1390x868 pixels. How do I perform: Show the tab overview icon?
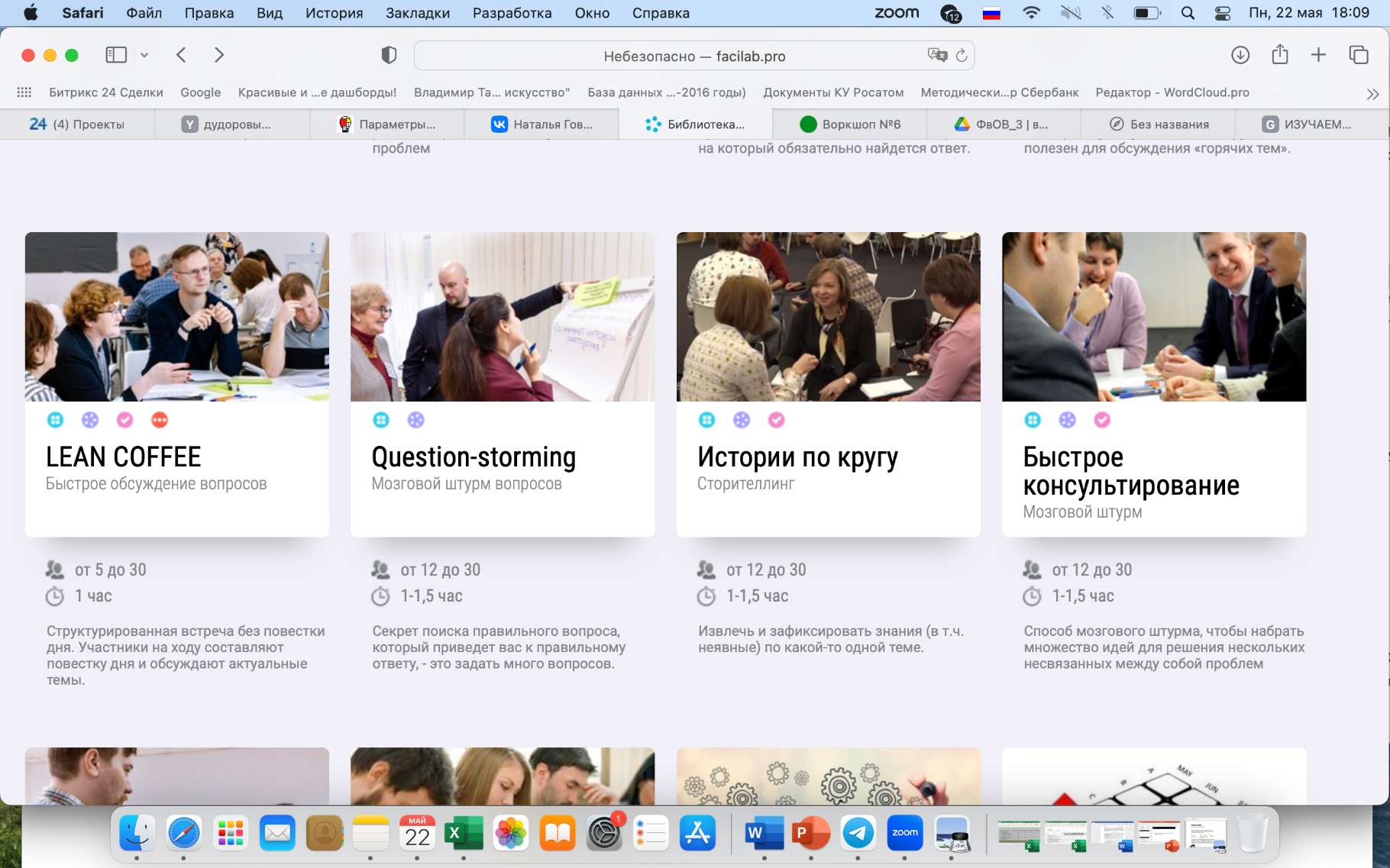click(x=1359, y=55)
